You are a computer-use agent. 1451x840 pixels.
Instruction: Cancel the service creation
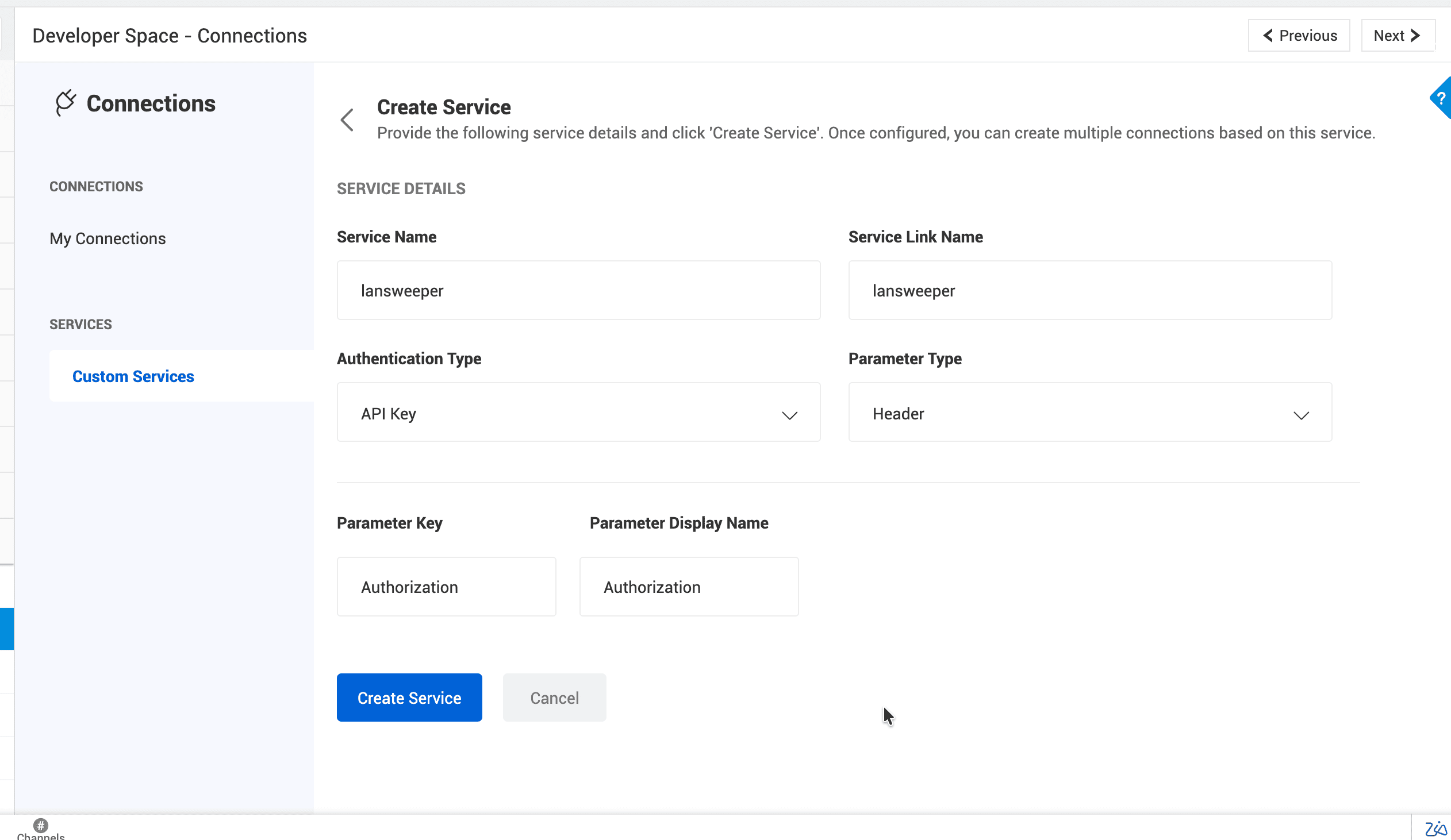[554, 698]
